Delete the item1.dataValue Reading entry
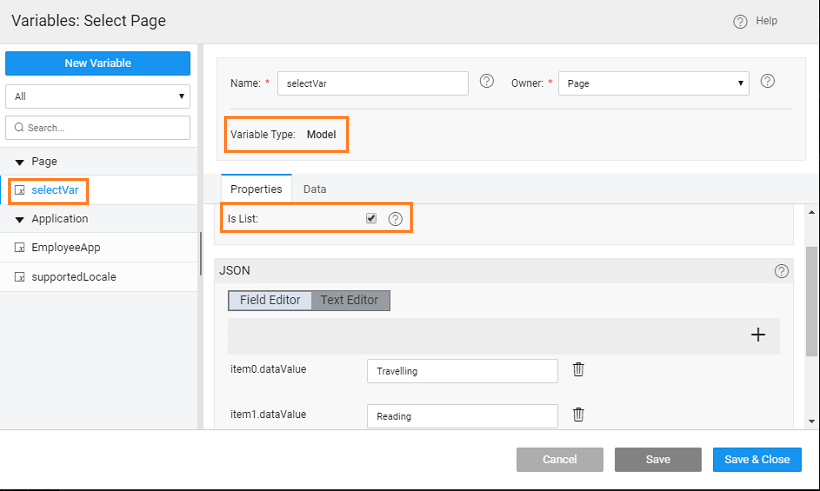Image resolution: width=820 pixels, height=491 pixels. pos(578,415)
